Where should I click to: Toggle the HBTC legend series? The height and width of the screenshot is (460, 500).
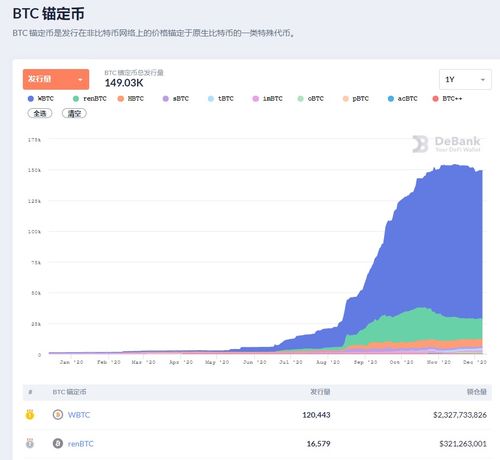[131, 99]
